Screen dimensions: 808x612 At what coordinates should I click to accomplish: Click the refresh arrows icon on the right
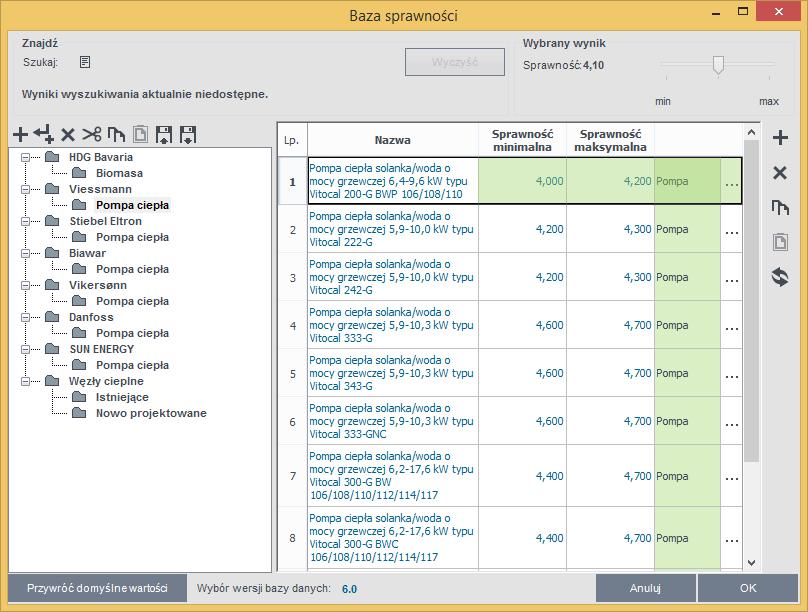click(x=780, y=277)
